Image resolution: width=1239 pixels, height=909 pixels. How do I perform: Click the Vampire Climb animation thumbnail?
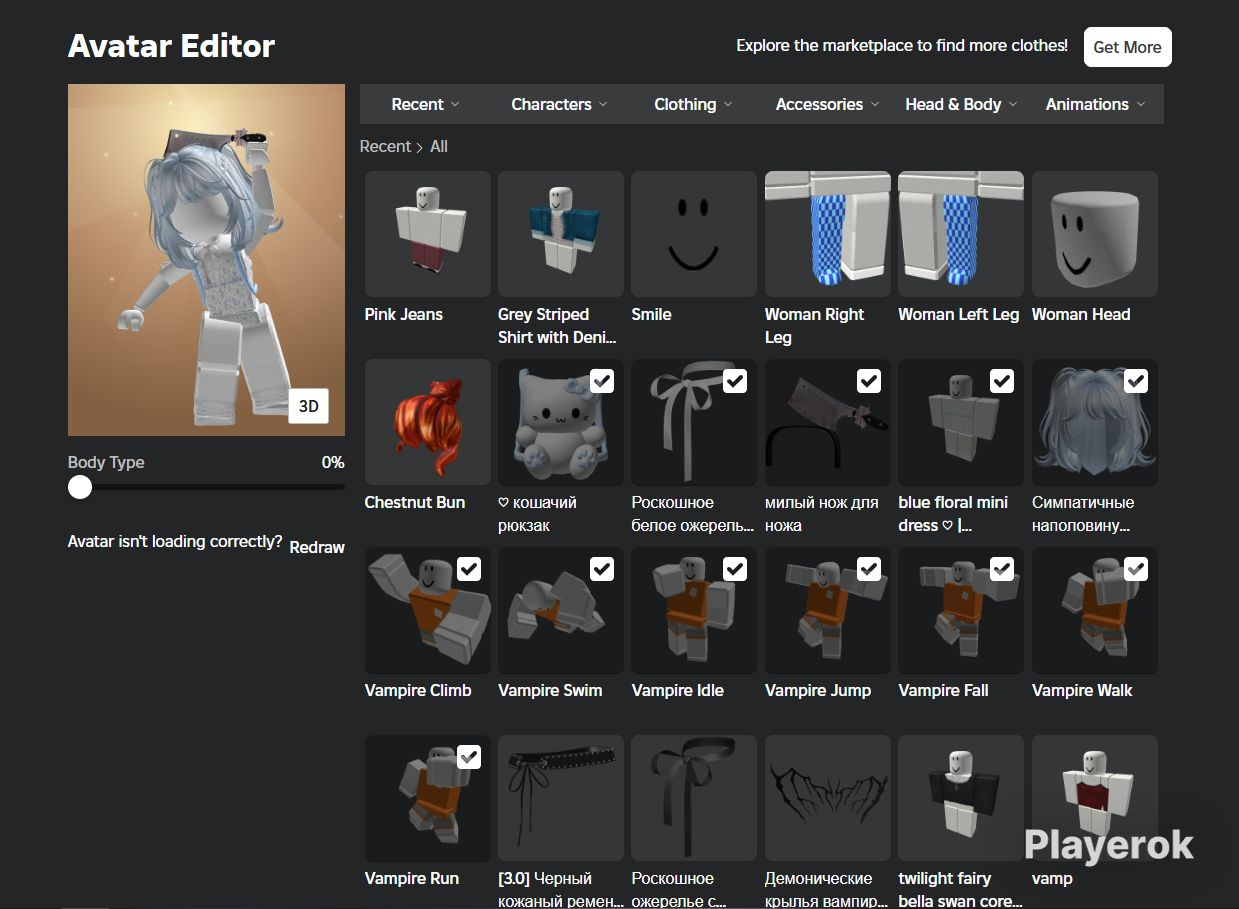(427, 610)
